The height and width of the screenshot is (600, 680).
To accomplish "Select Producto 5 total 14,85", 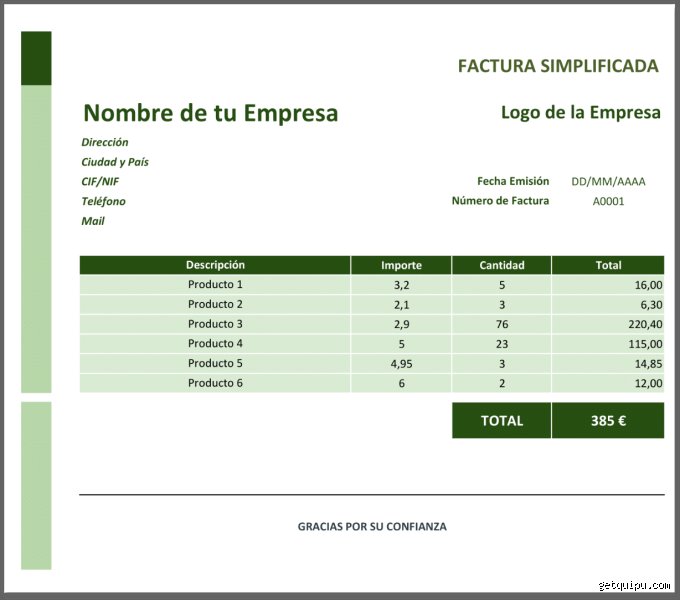I will 608,363.
